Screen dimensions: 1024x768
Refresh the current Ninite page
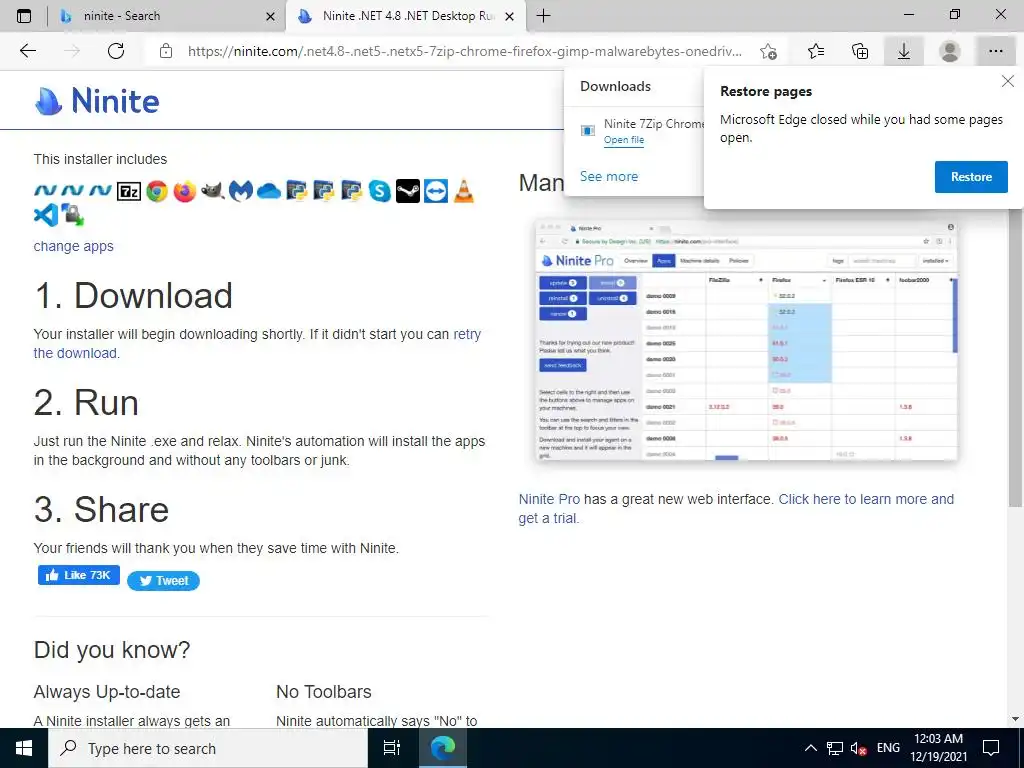coord(116,51)
